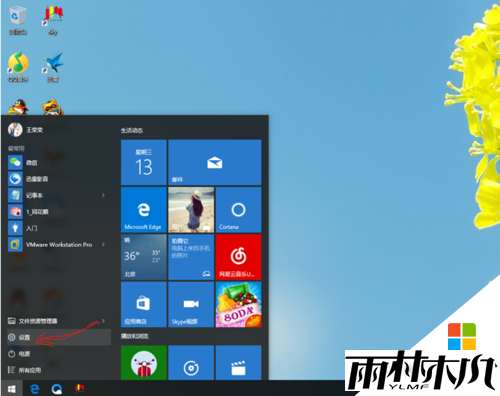Launch VMware Workstation Pro from Start menu

[53, 245]
